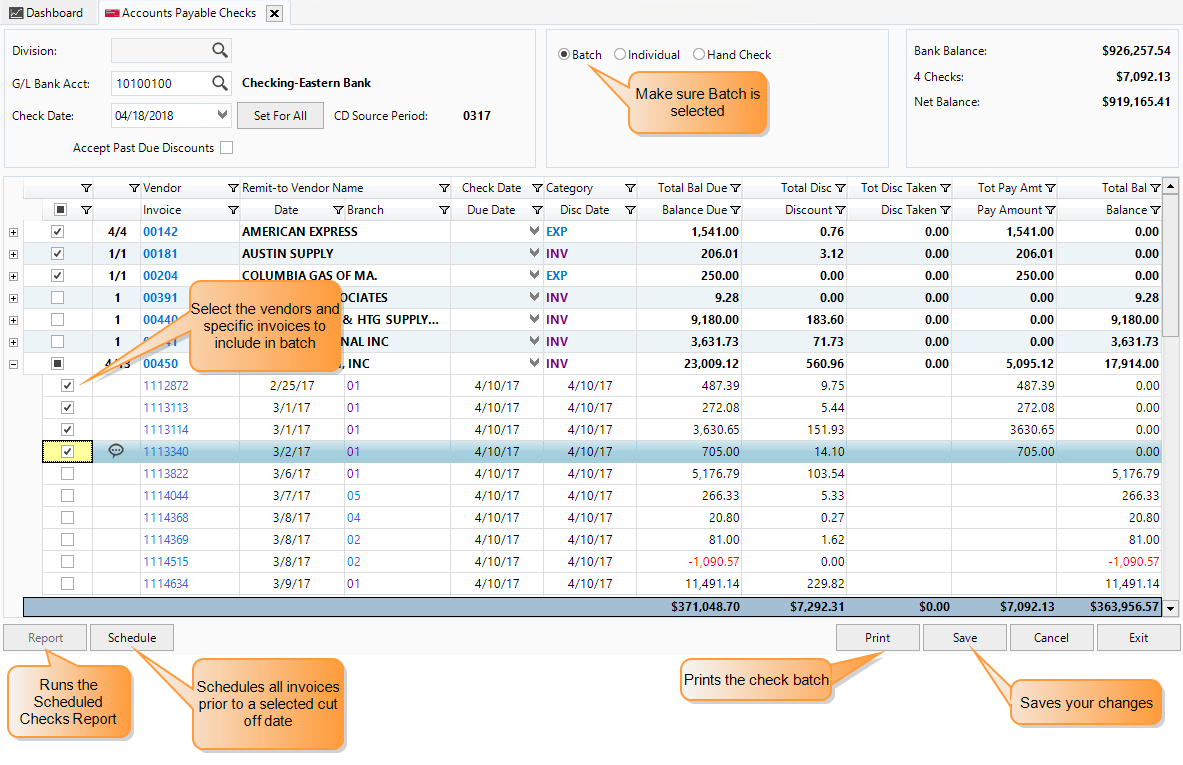The height and width of the screenshot is (765, 1183).
Task: Open the Check Date dropdown calendar
Action: (x=223, y=116)
